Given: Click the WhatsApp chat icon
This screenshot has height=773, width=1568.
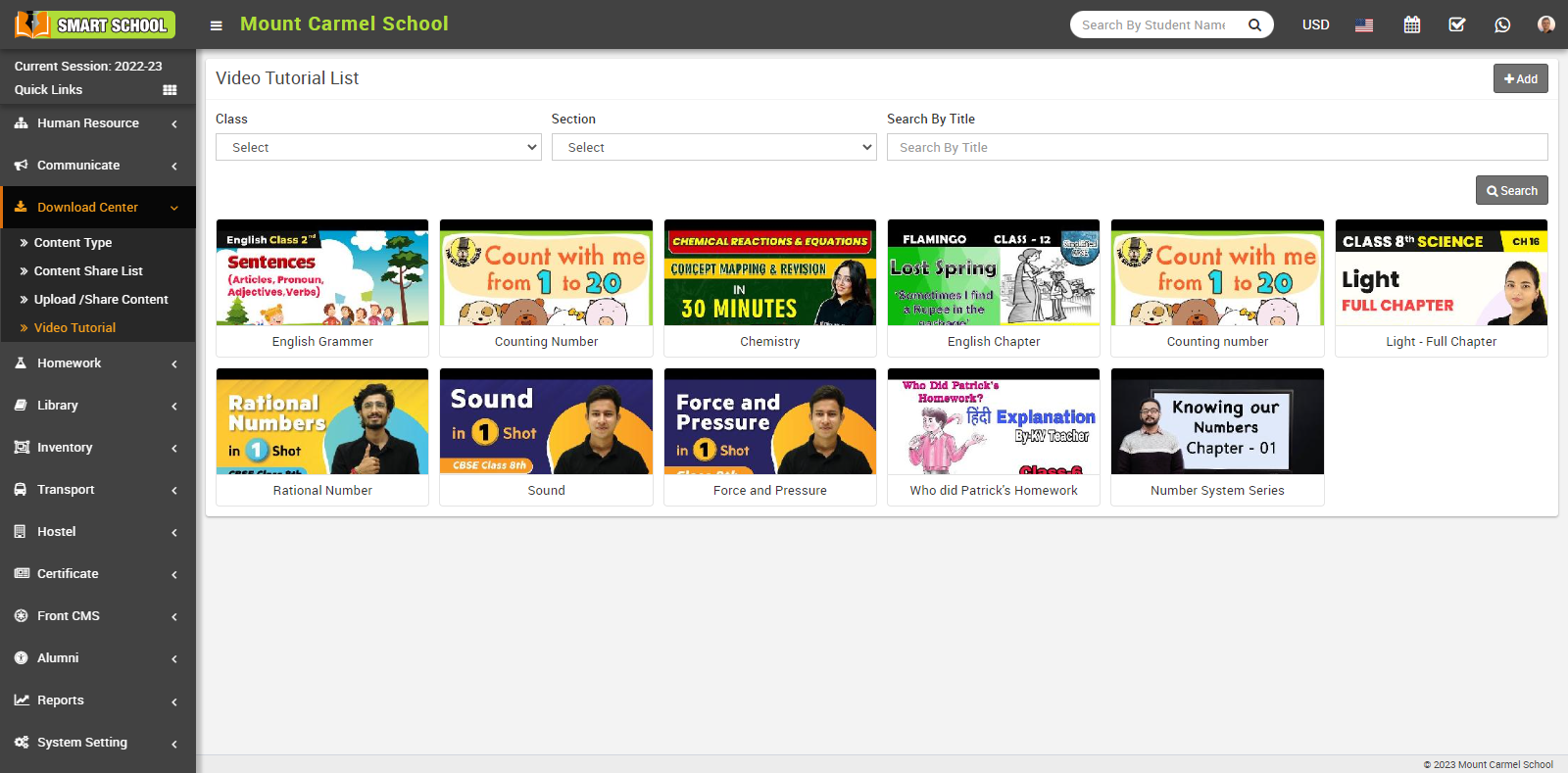Looking at the screenshot, I should pos(1502,24).
